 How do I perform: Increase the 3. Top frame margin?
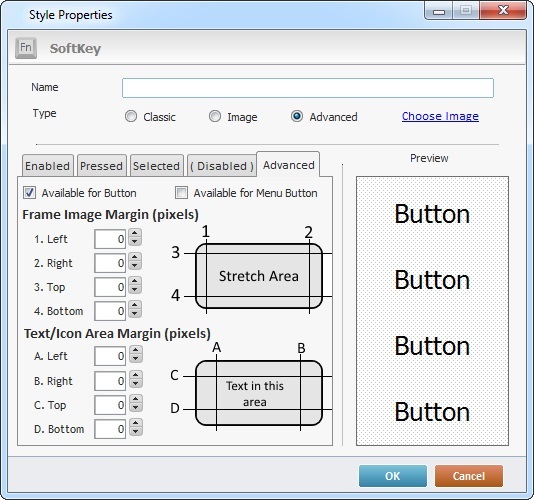click(135, 282)
